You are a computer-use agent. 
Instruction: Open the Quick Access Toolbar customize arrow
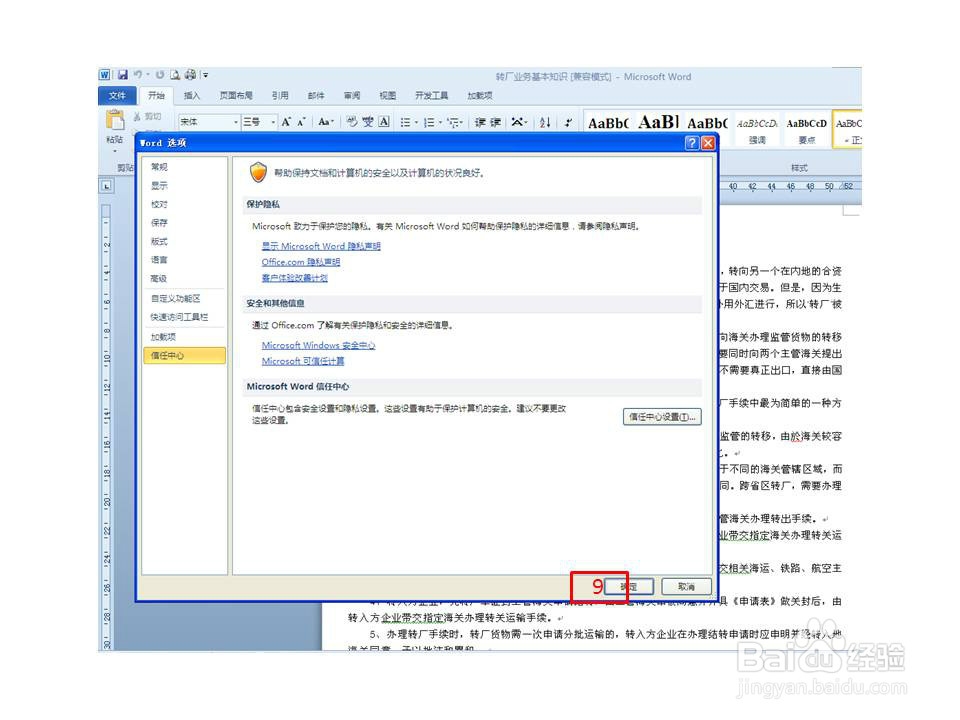tap(204, 73)
